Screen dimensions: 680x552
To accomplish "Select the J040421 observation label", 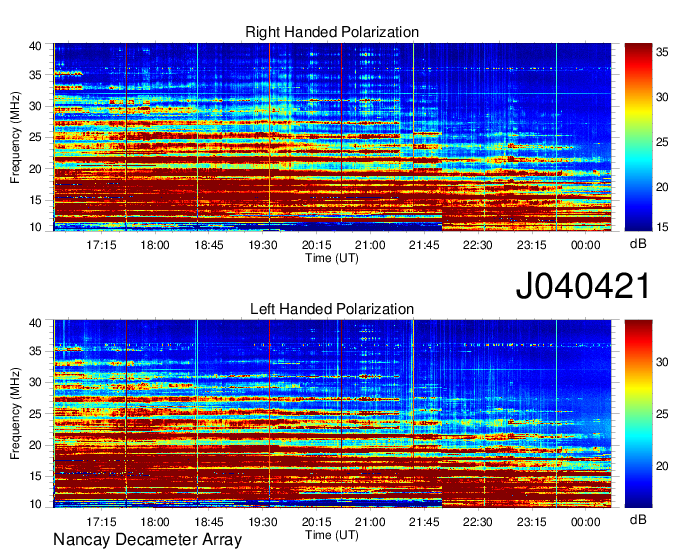I will (x=583, y=286).
